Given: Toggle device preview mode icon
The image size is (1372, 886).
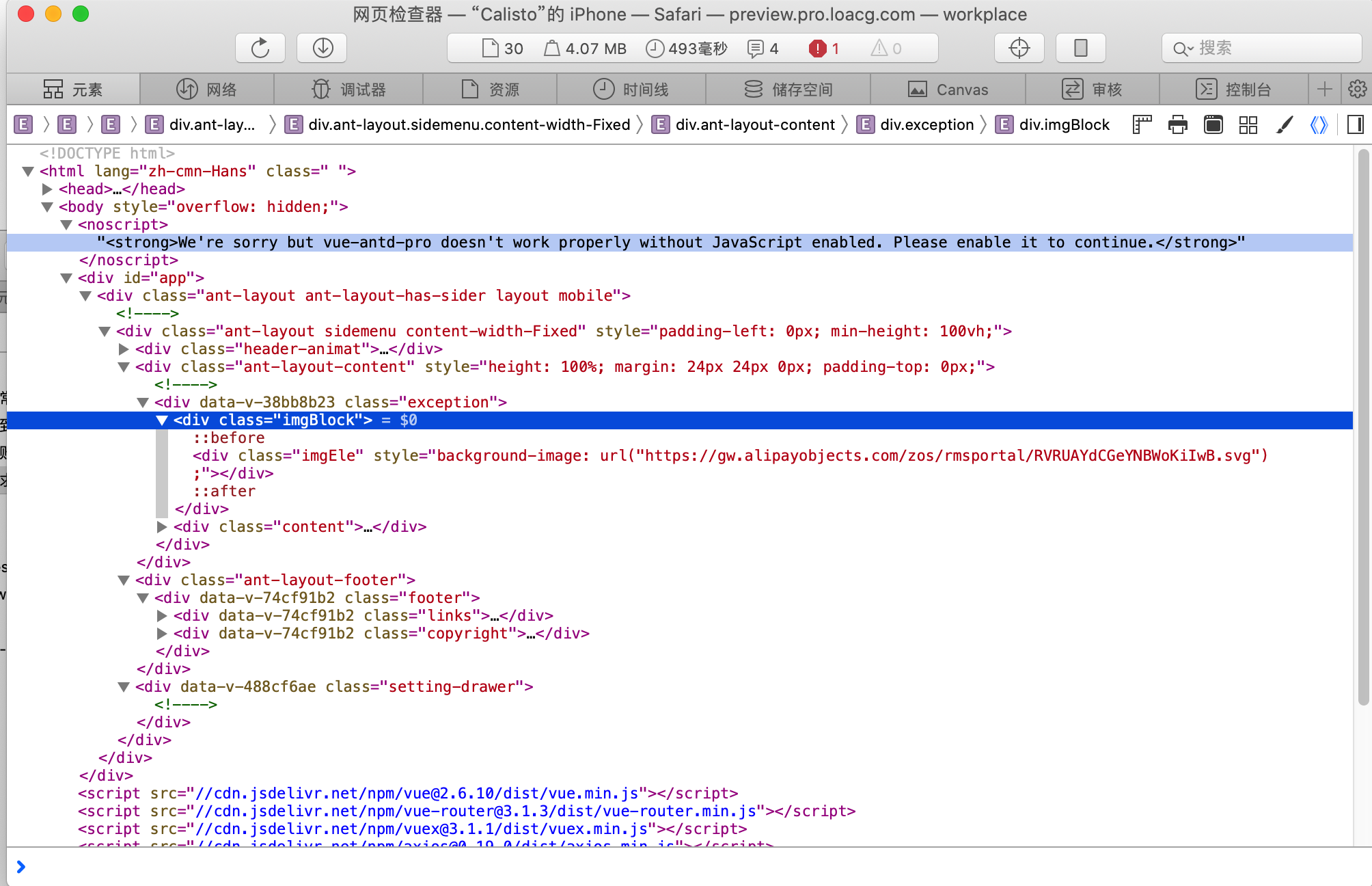Looking at the screenshot, I should [1080, 48].
